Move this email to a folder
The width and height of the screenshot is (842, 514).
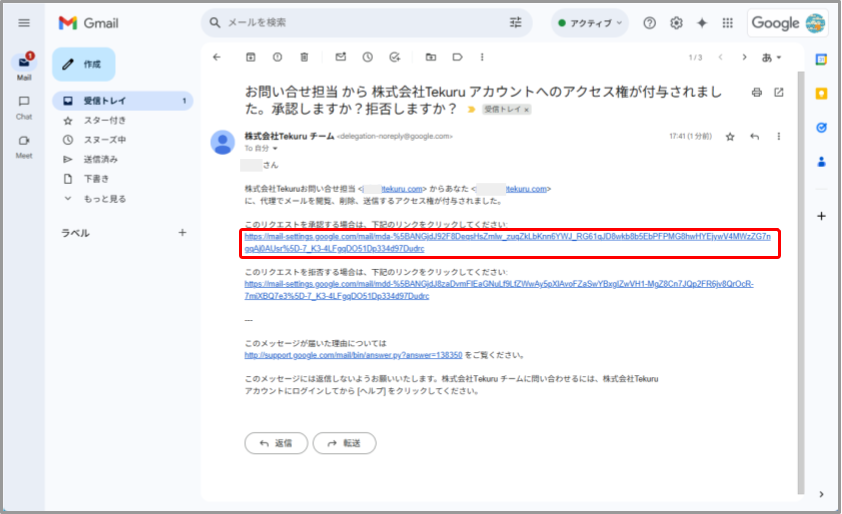[431, 57]
